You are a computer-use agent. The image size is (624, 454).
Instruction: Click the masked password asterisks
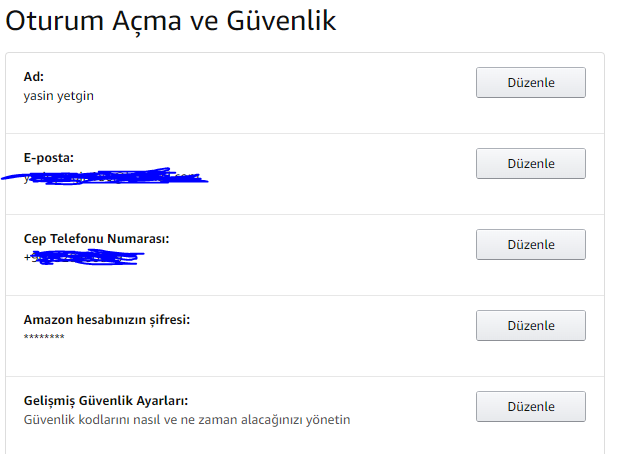tap(44, 339)
